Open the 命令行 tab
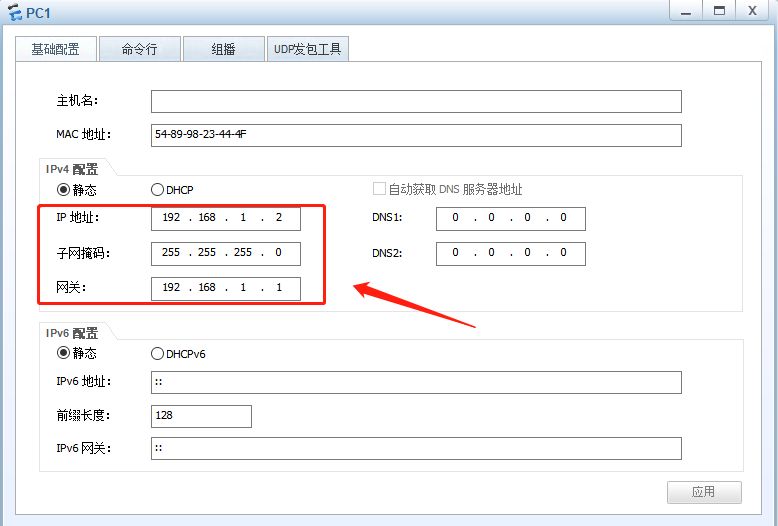 [x=139, y=49]
